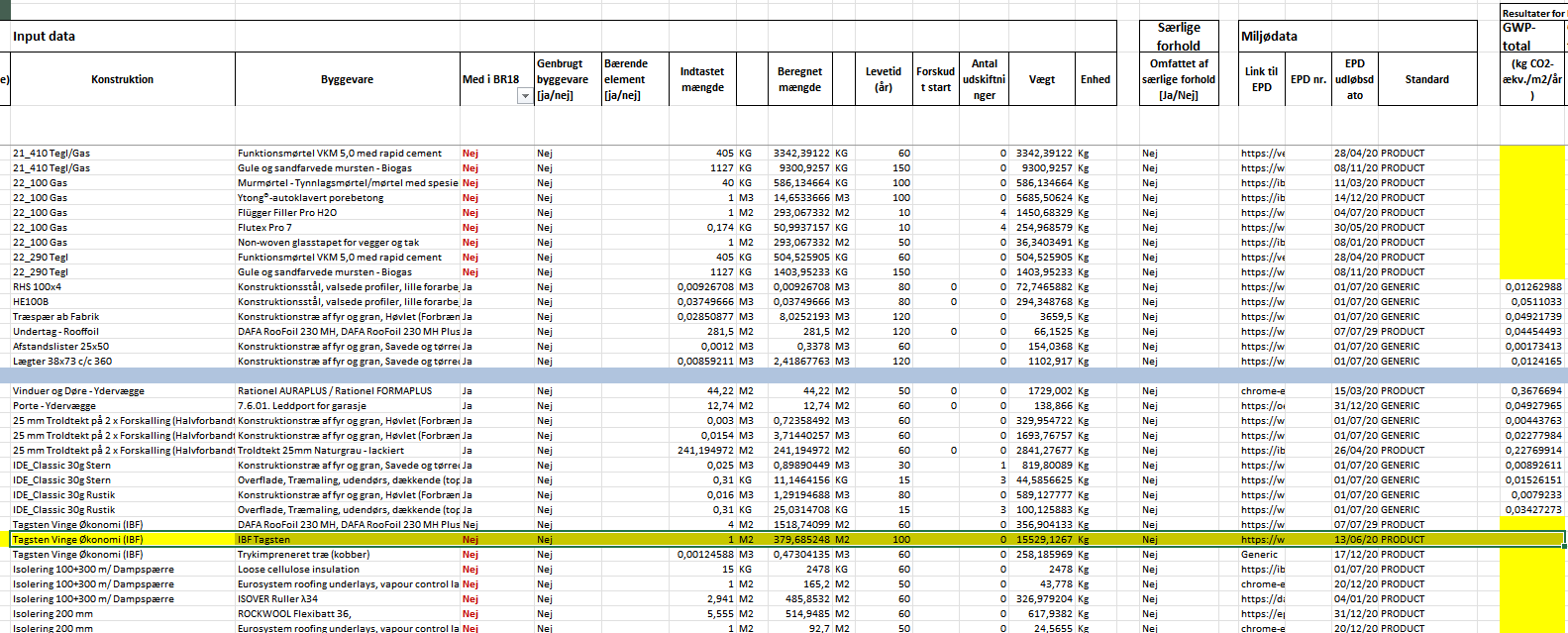Click the Særlige forhold section heading
Screen dimensions: 1568x633
coord(1179,37)
